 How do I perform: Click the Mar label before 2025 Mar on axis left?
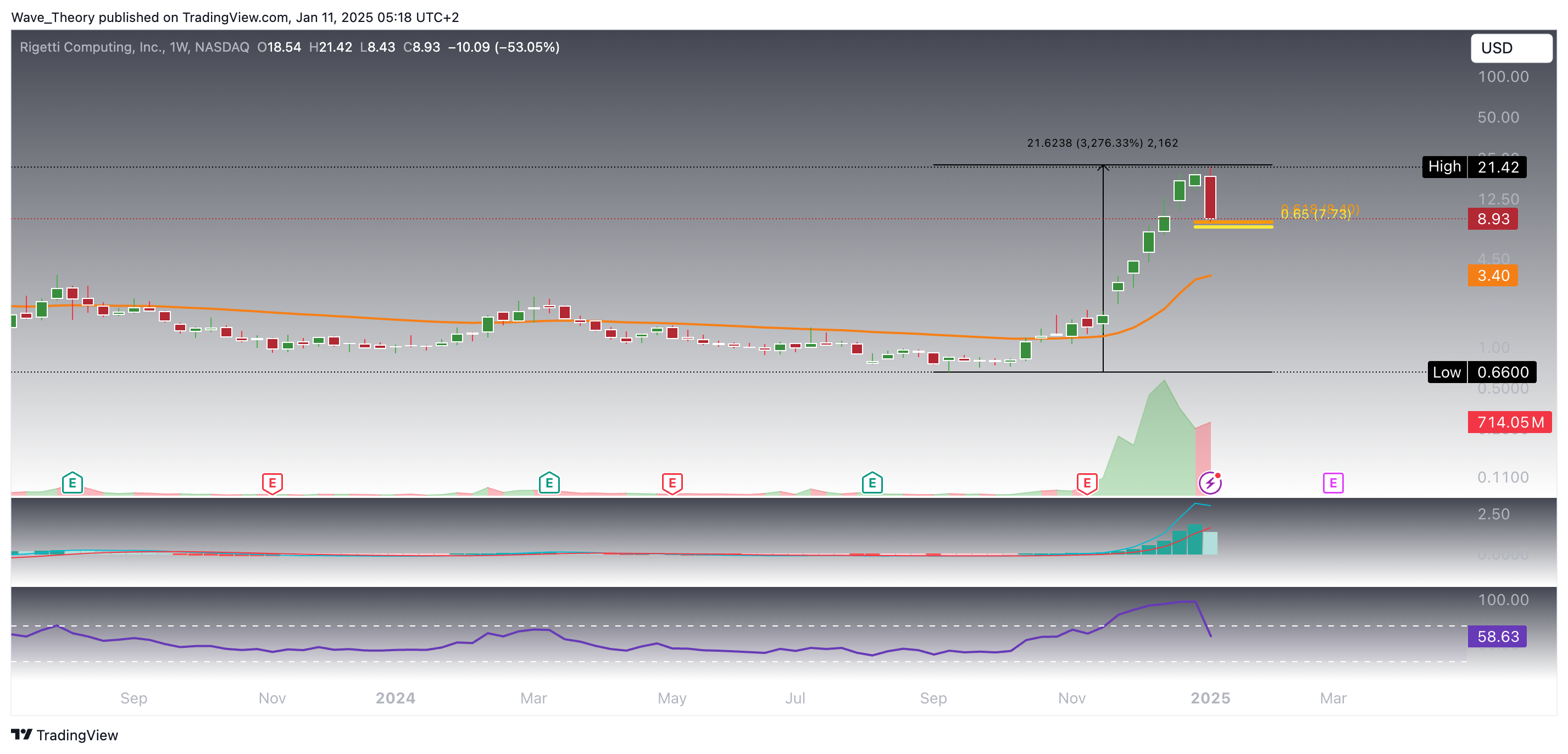tap(534, 698)
